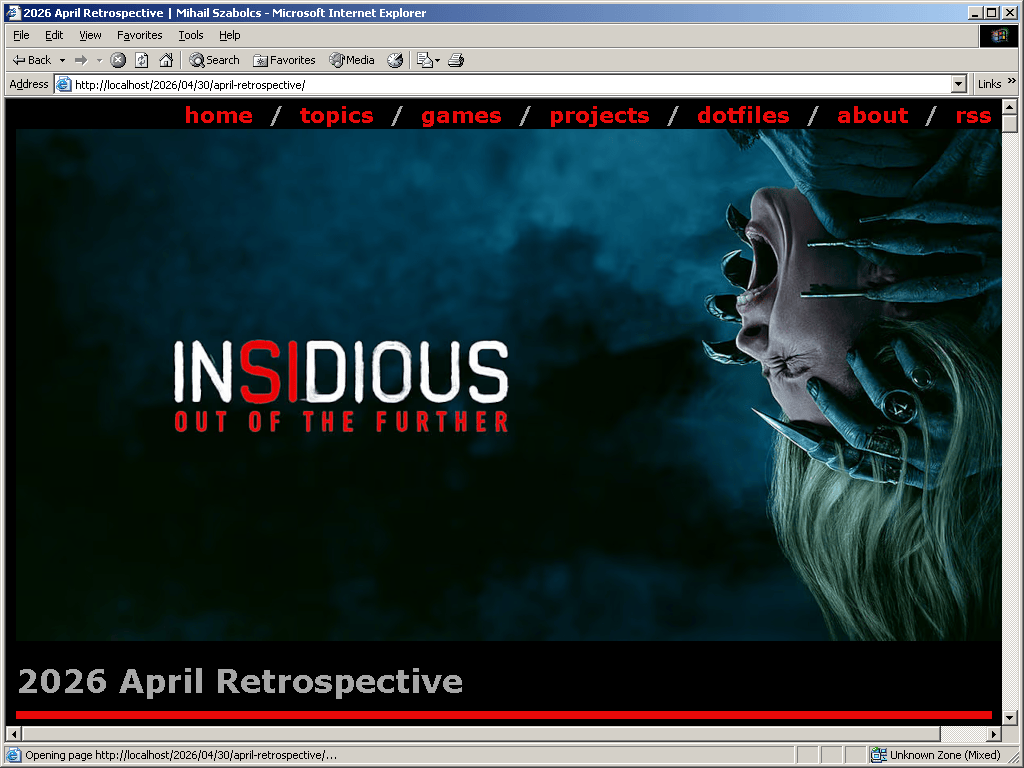Open the Edit menu
The height and width of the screenshot is (768, 1024).
[x=54, y=35]
